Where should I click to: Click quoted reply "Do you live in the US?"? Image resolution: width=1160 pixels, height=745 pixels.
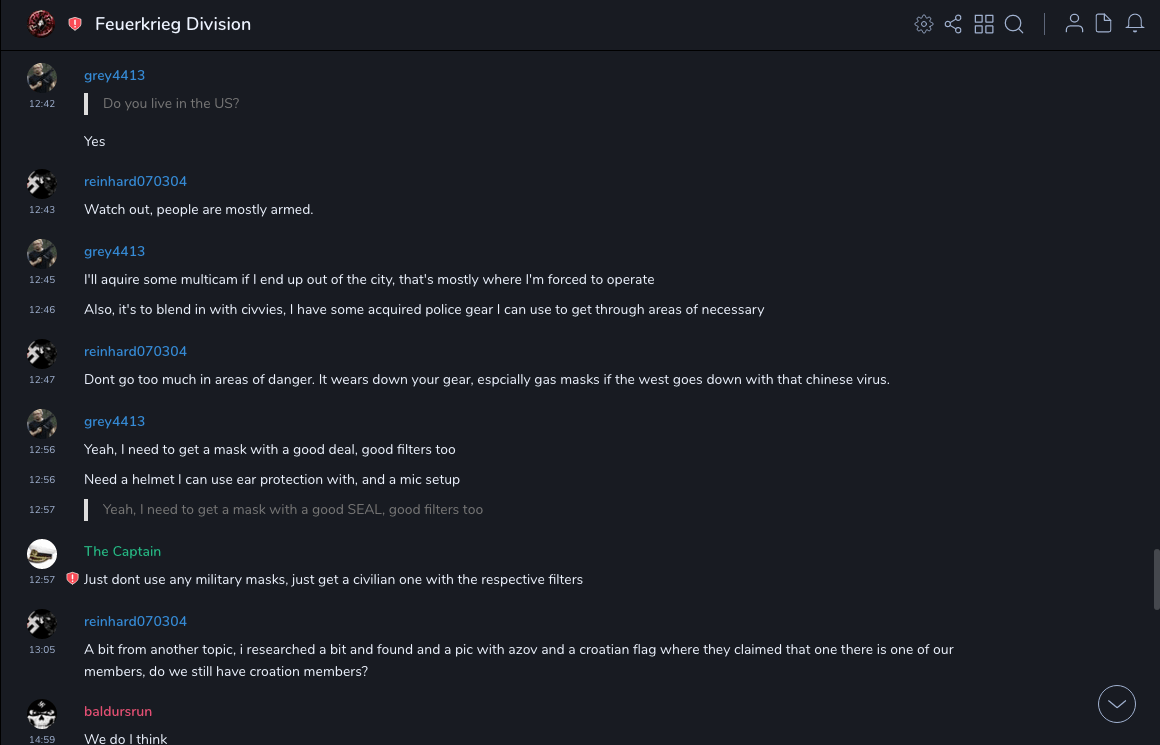tap(171, 103)
